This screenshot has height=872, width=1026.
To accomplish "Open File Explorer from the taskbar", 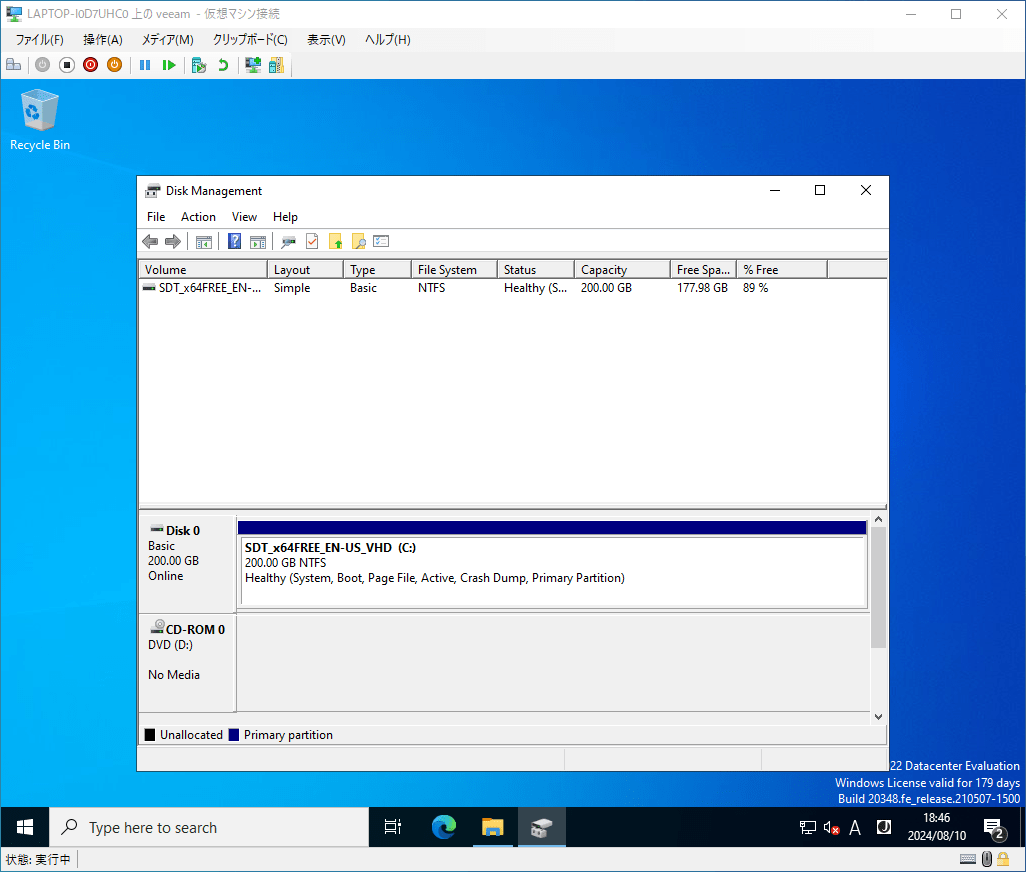I will coord(492,828).
